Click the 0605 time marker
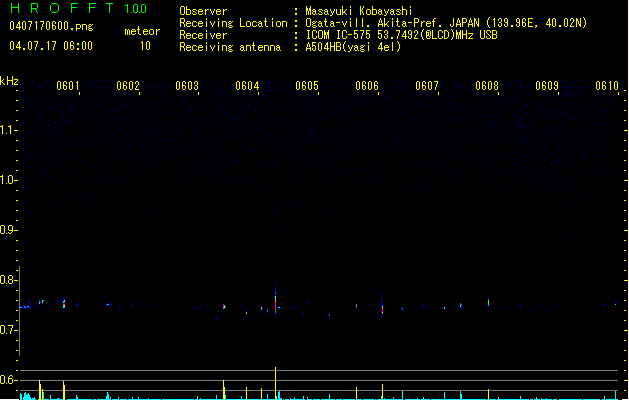Screen dimensions: 629x400 307,85
